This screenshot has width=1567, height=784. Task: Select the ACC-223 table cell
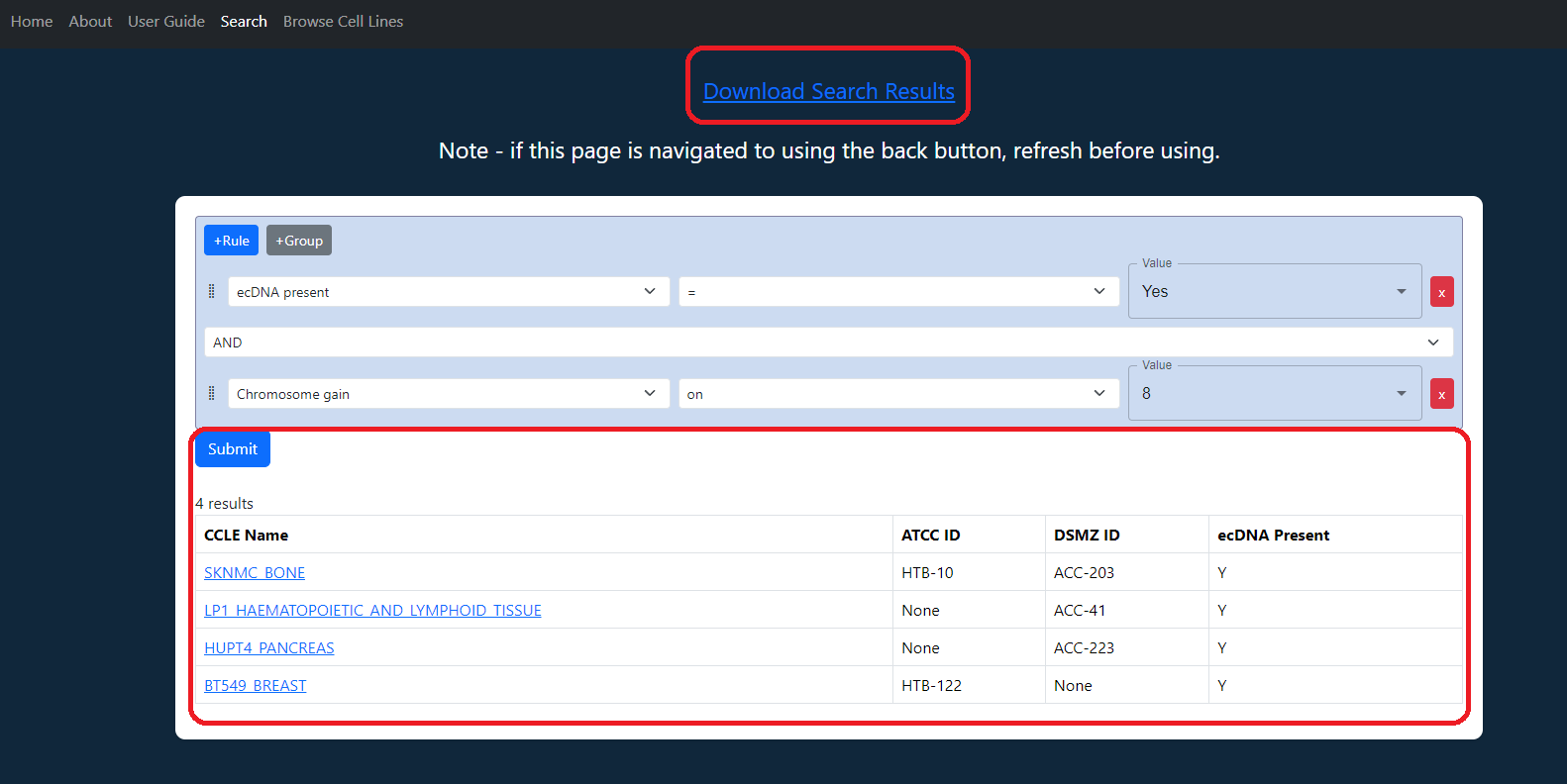(1127, 648)
